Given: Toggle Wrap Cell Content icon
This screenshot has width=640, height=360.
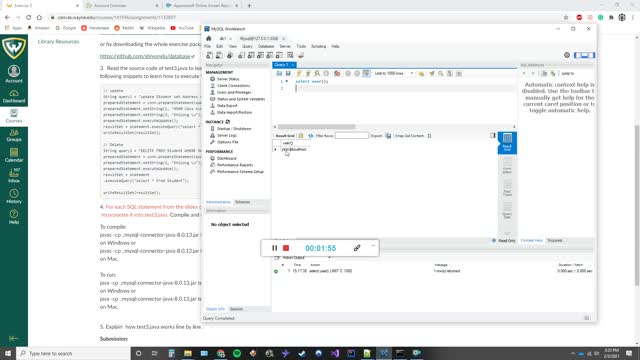Looking at the screenshot, I should (x=429, y=136).
